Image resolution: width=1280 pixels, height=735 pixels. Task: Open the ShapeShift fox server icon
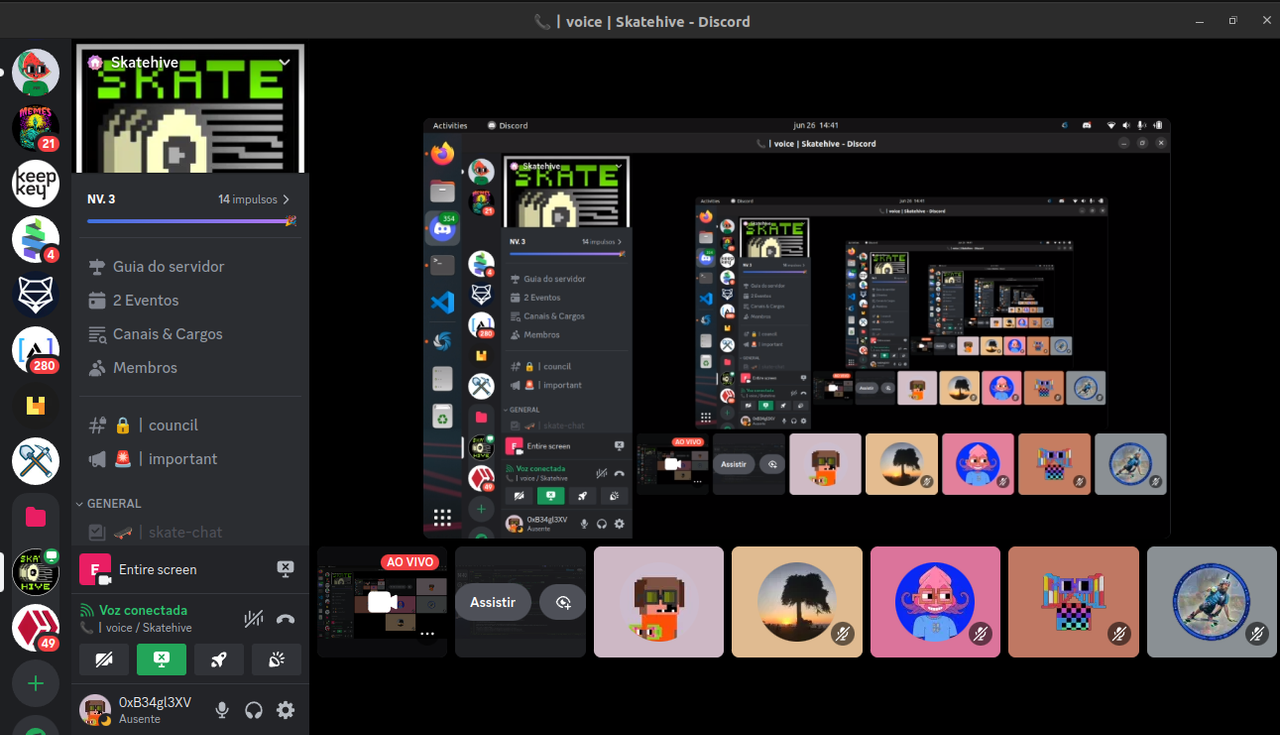[36, 296]
